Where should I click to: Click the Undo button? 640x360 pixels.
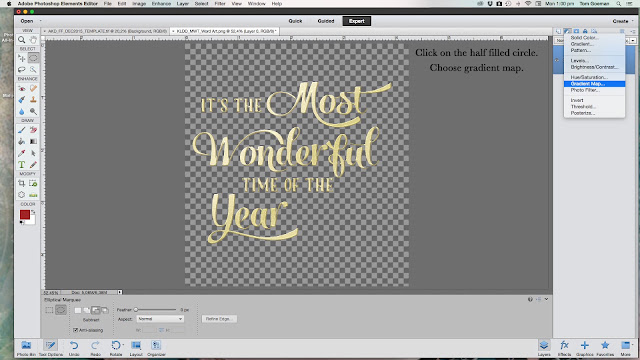point(74,348)
